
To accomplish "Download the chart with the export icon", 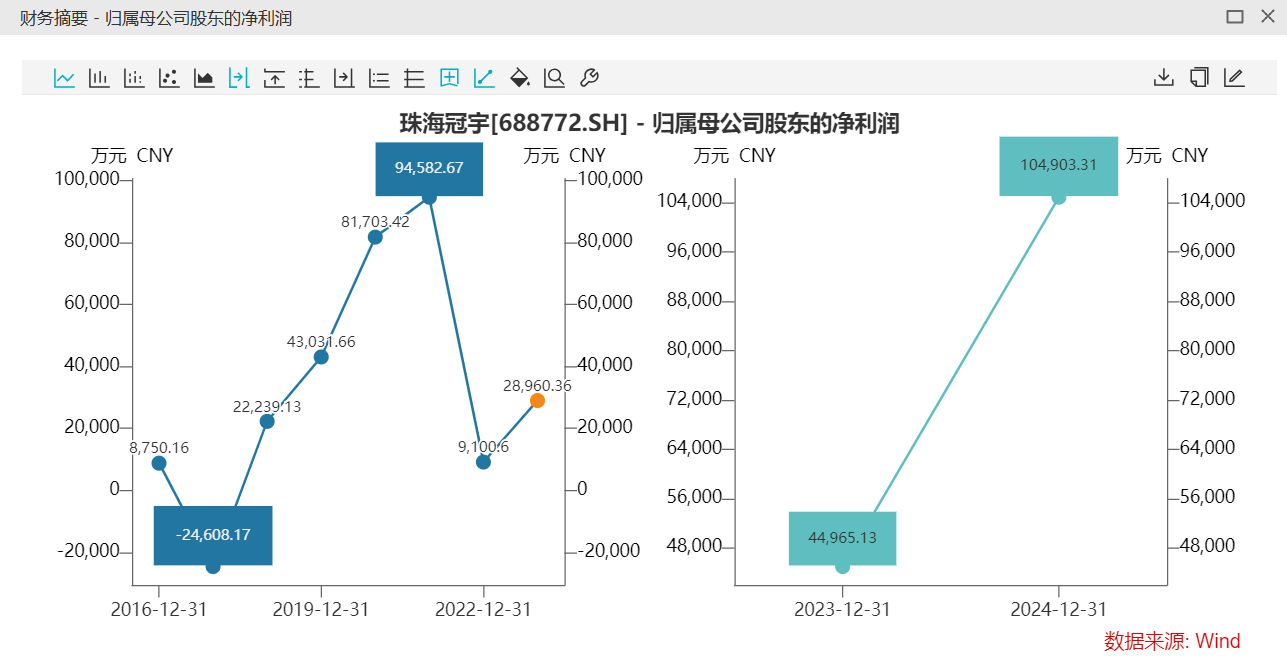I will pos(1163,78).
